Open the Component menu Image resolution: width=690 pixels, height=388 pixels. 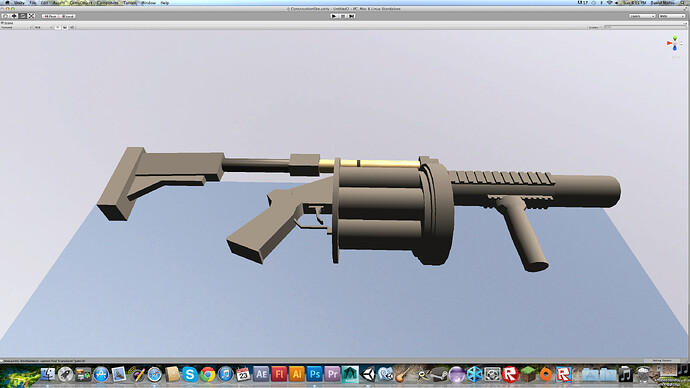(x=107, y=3)
